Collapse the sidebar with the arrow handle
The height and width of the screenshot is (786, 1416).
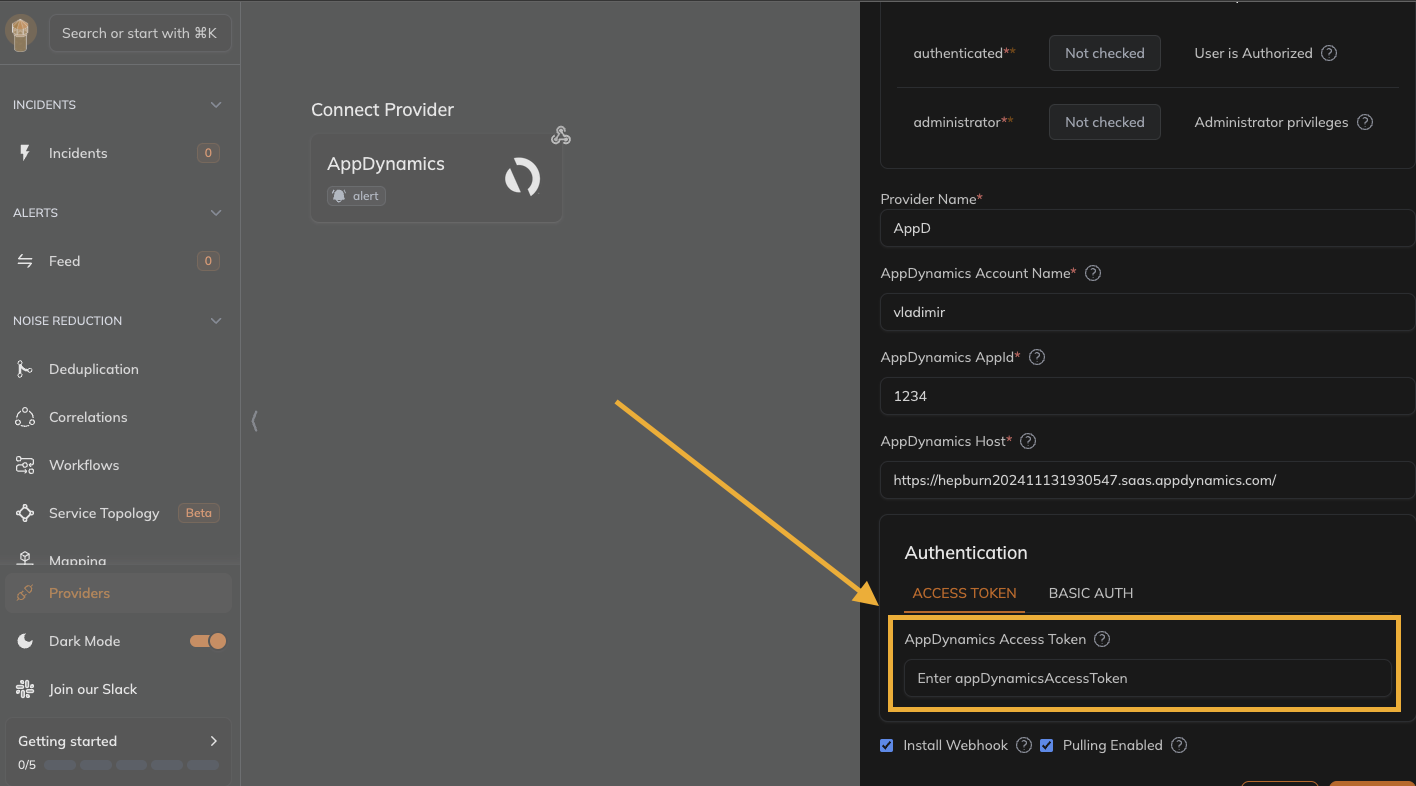click(254, 421)
